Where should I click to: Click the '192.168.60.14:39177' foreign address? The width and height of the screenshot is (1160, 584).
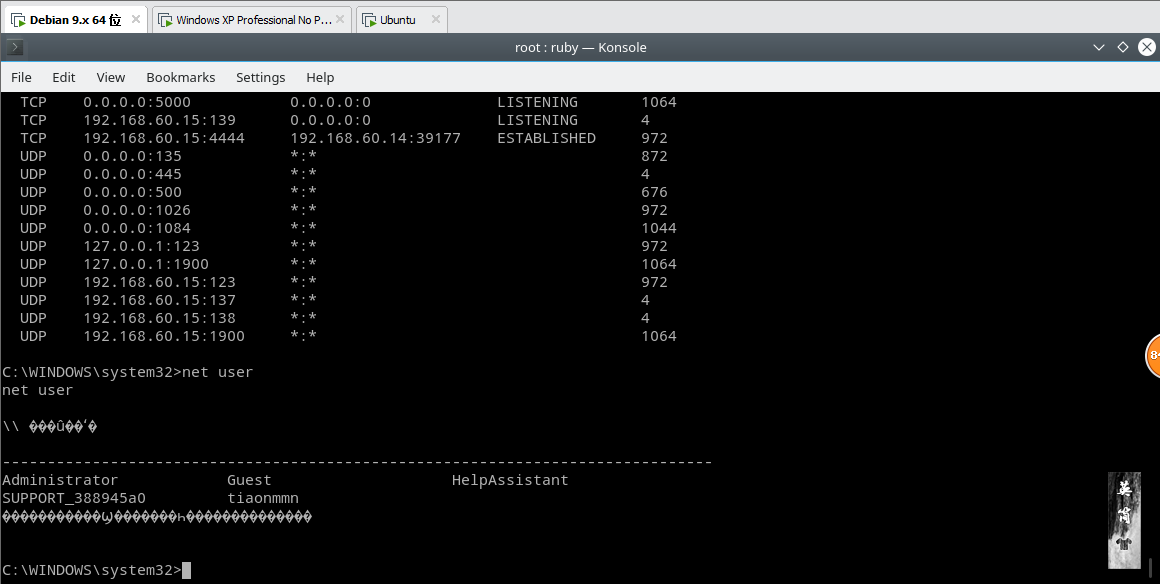375,138
